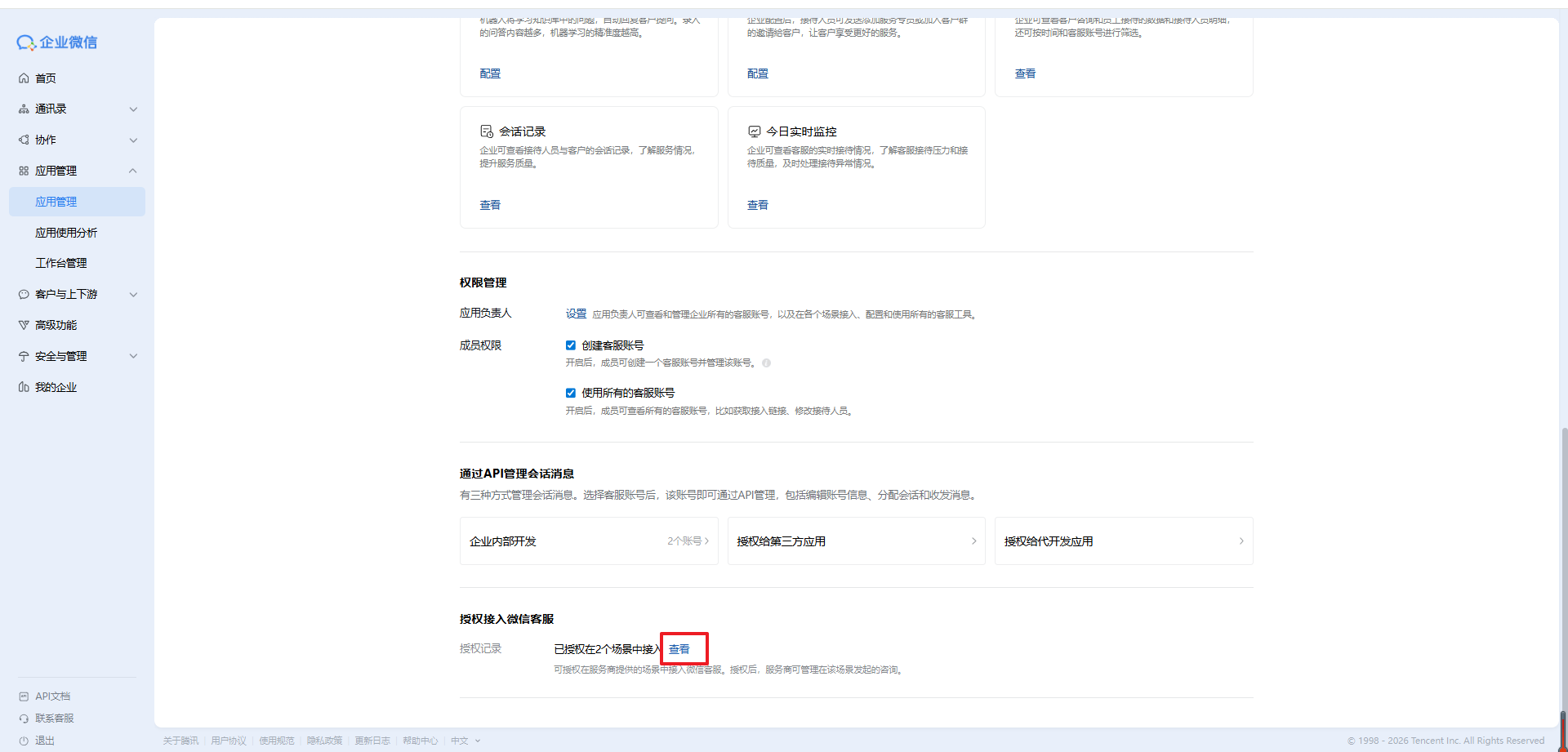Screen dimensions: 1568x752
Task: Open 高级功能 via its icon
Action: 24,325
